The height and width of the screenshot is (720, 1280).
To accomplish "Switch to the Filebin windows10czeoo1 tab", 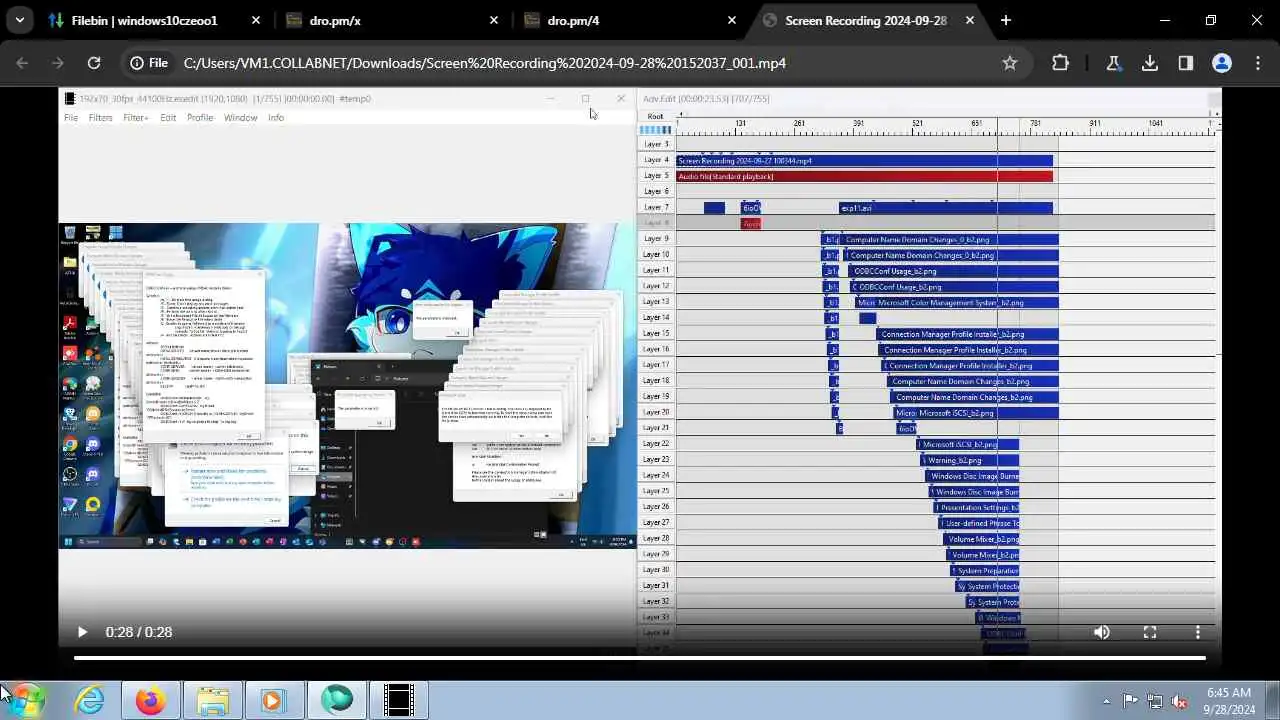I will (145, 20).
